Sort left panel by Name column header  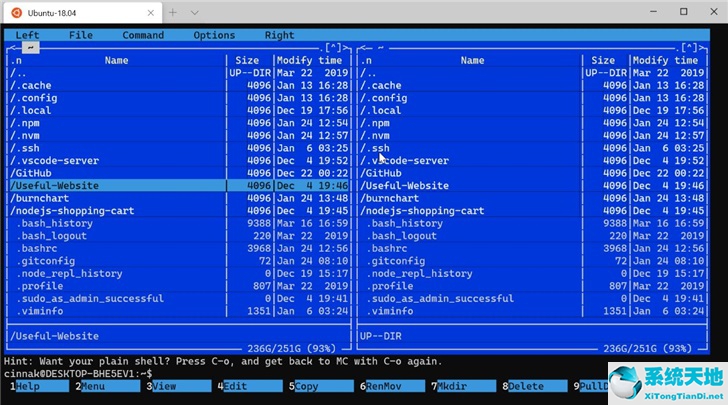point(116,60)
